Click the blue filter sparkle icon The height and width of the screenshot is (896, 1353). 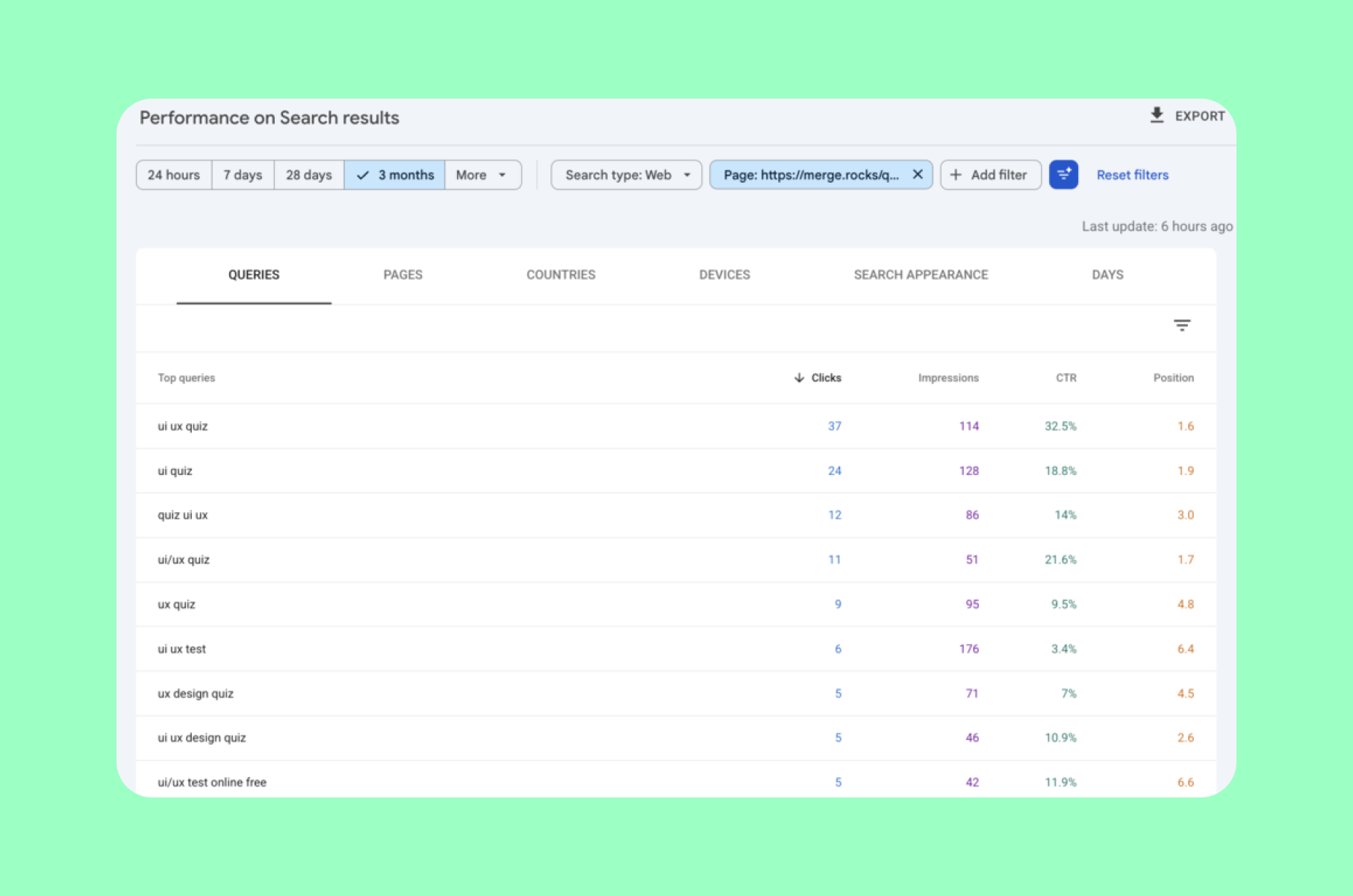pyautogui.click(x=1063, y=175)
